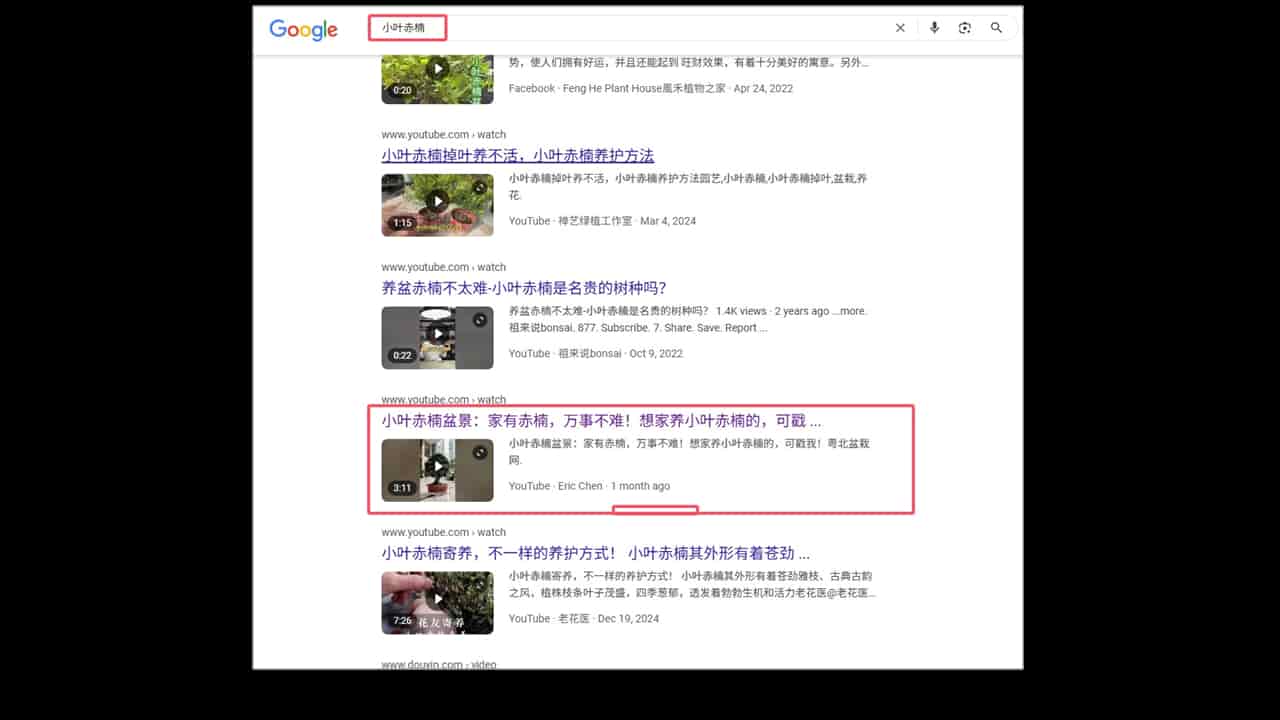Click the YouTube Eric Chen 1 month ago line
The image size is (1280, 720).
(x=589, y=486)
